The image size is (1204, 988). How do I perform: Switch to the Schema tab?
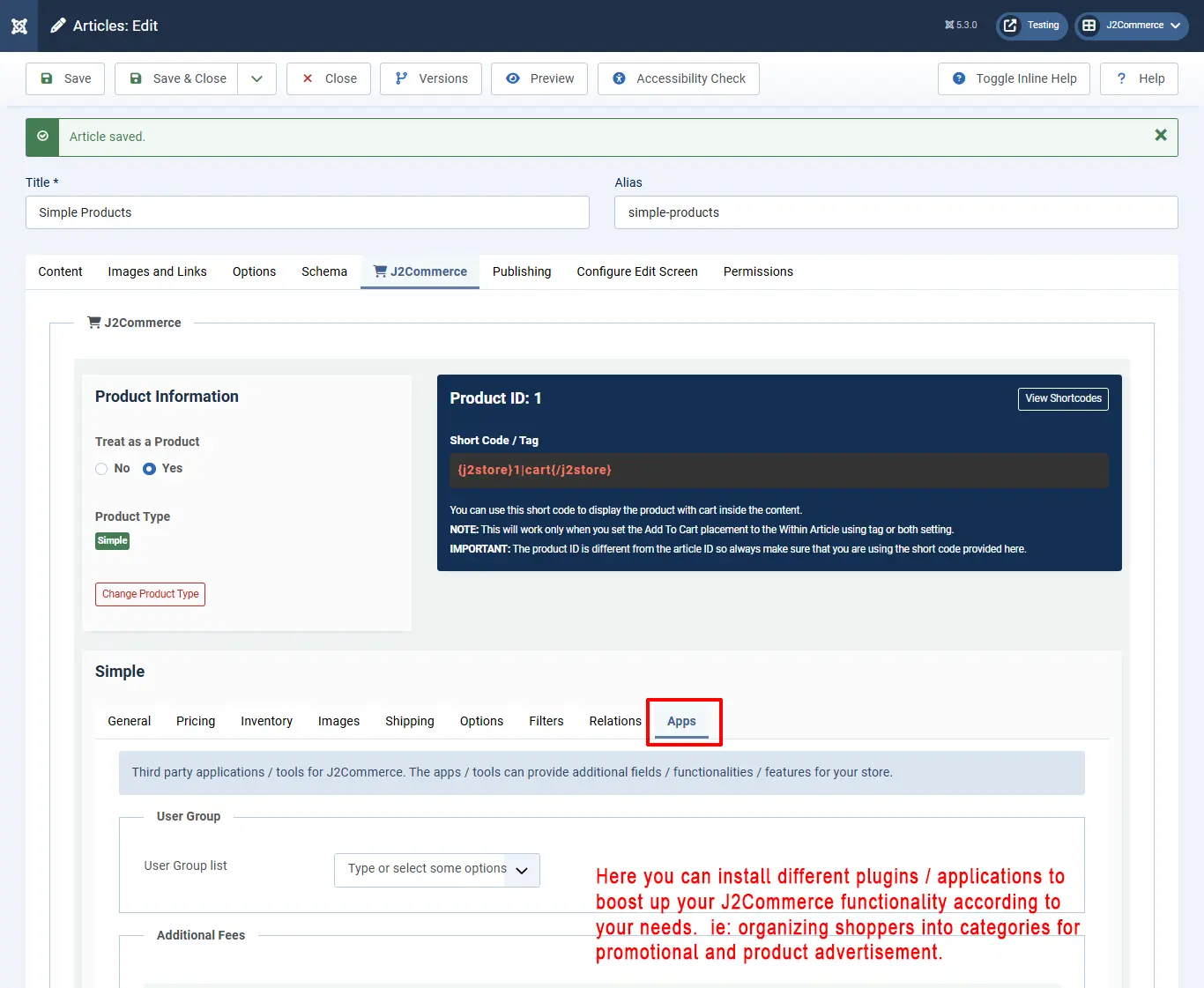[x=324, y=271]
